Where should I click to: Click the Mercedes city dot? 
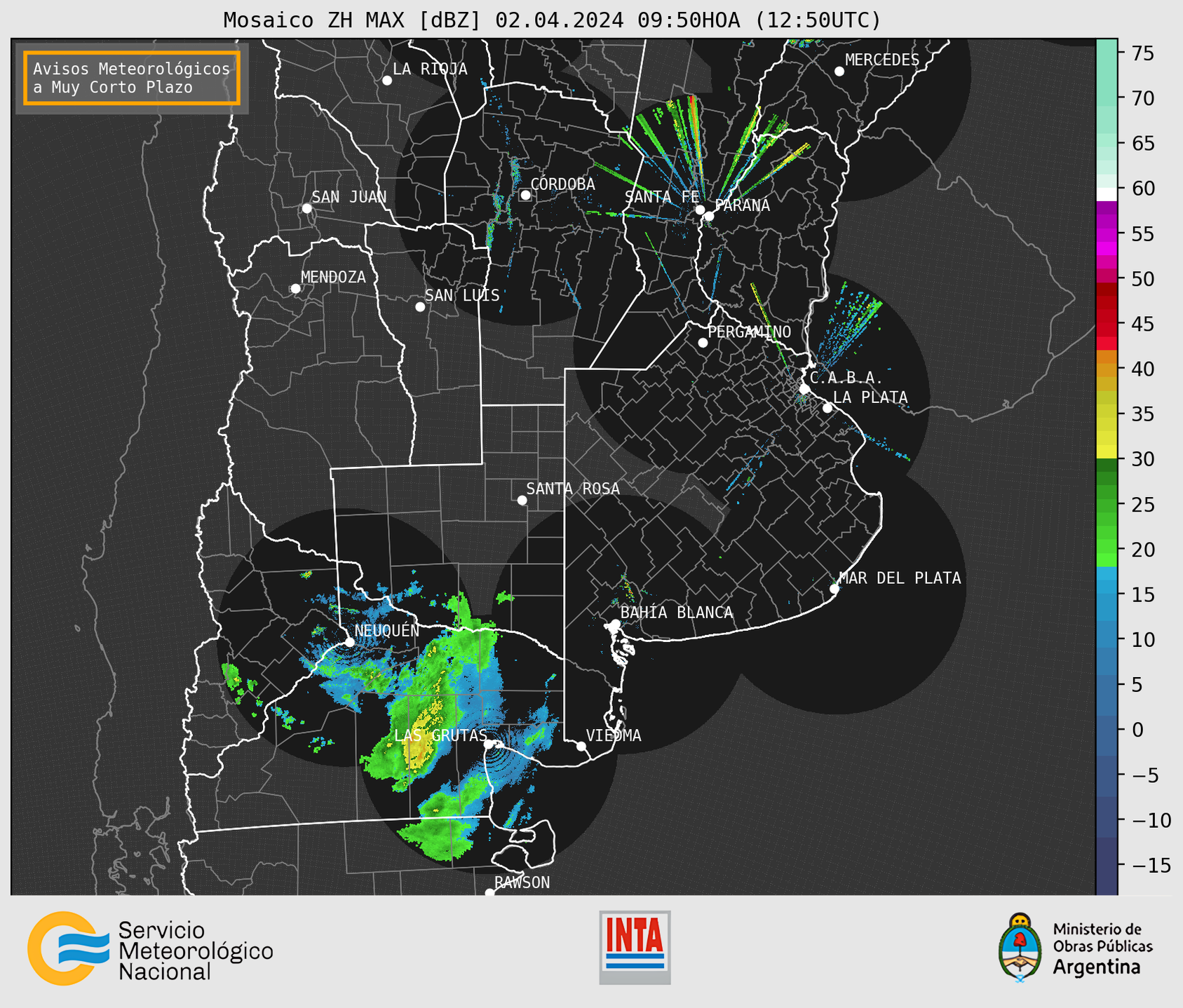coord(839,71)
